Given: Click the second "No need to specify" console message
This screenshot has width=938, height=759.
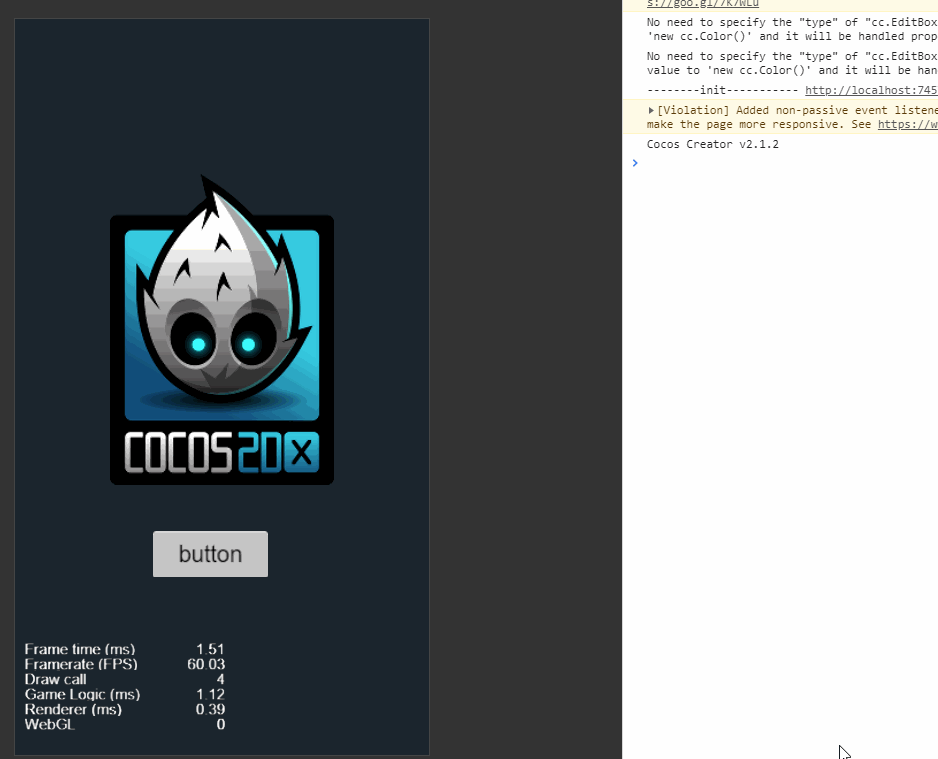Looking at the screenshot, I should [x=792, y=63].
